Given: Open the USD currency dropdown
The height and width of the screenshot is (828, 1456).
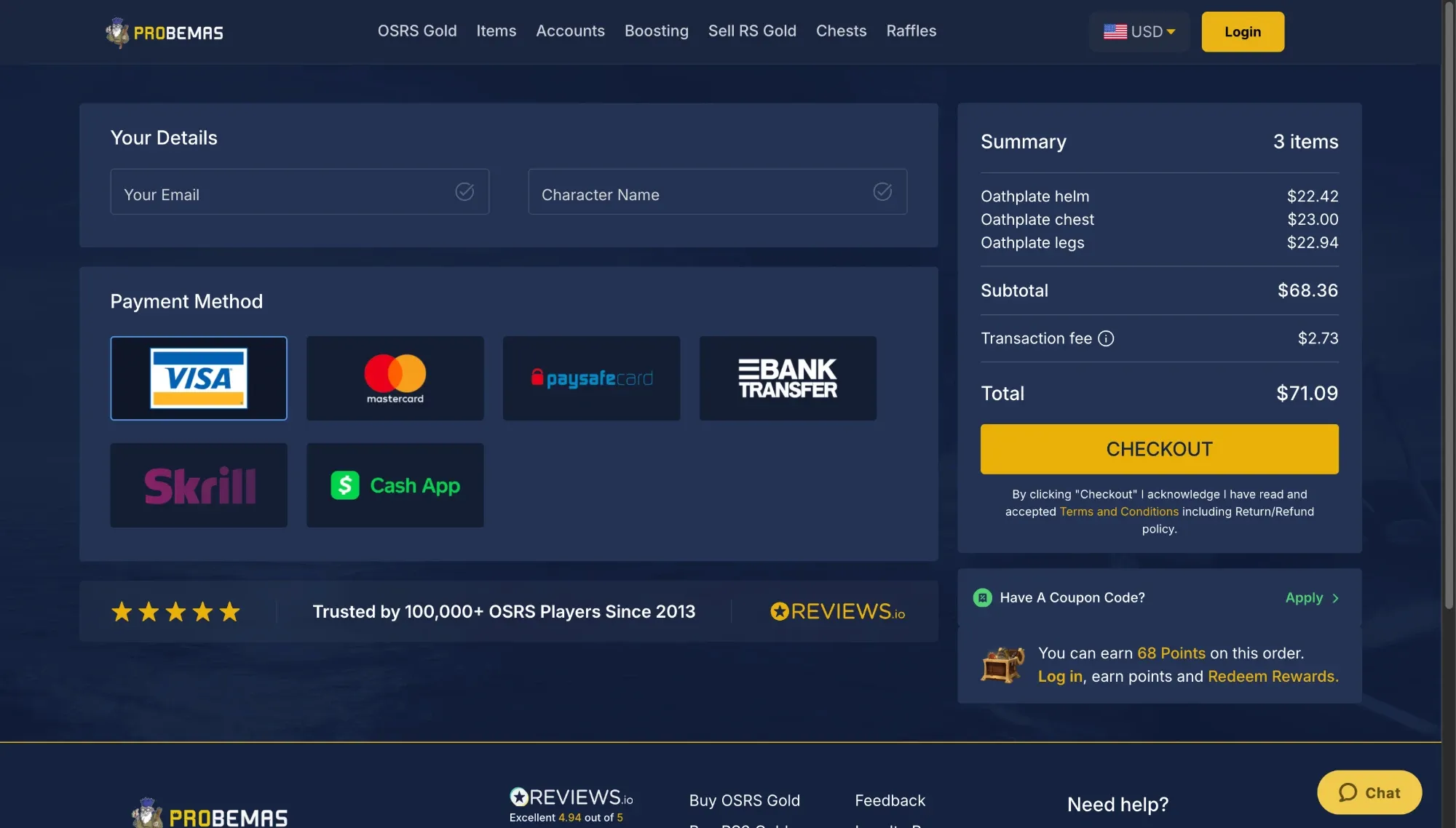Looking at the screenshot, I should click(1139, 32).
